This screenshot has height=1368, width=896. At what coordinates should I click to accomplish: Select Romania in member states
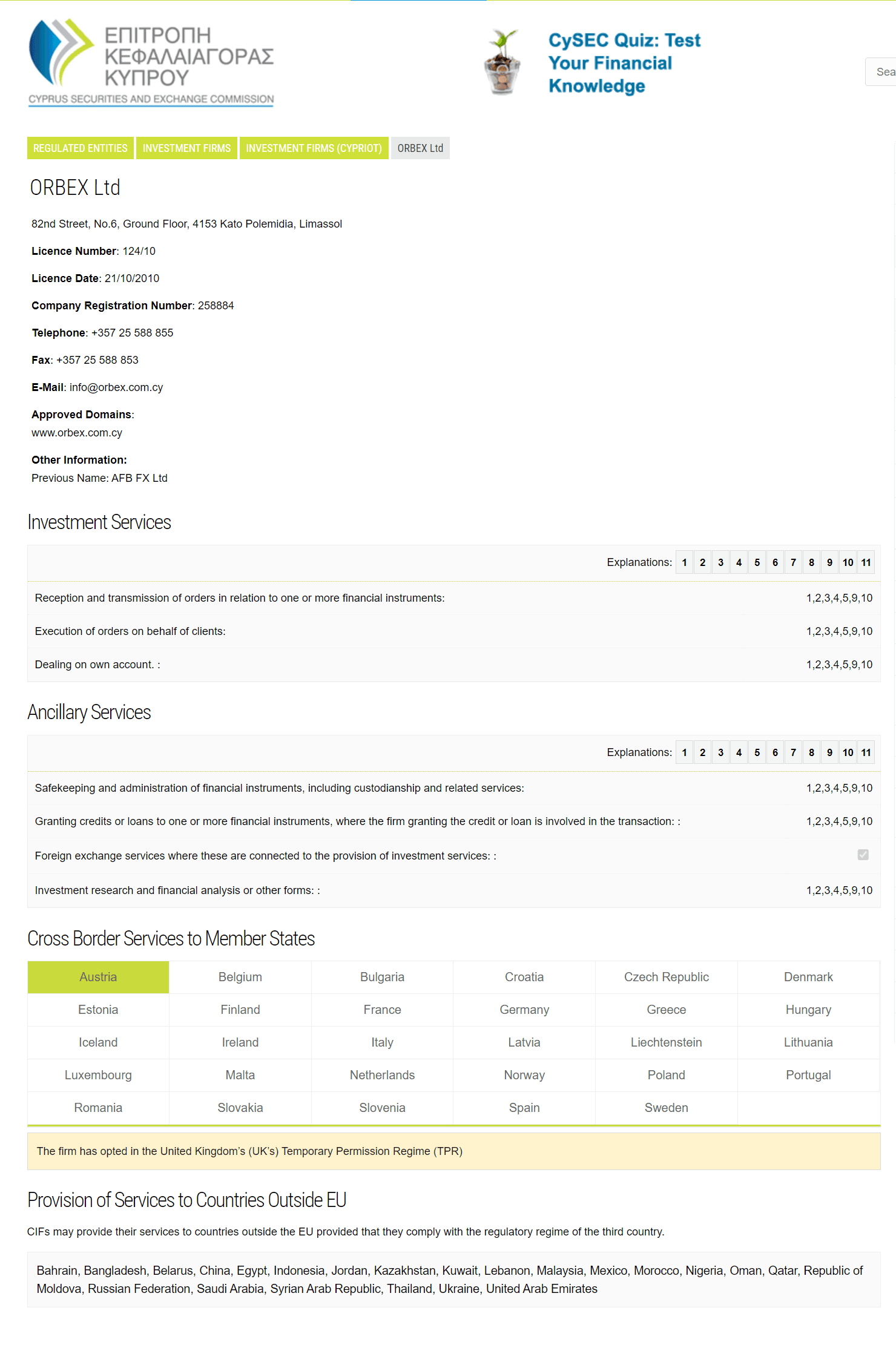[x=98, y=1108]
